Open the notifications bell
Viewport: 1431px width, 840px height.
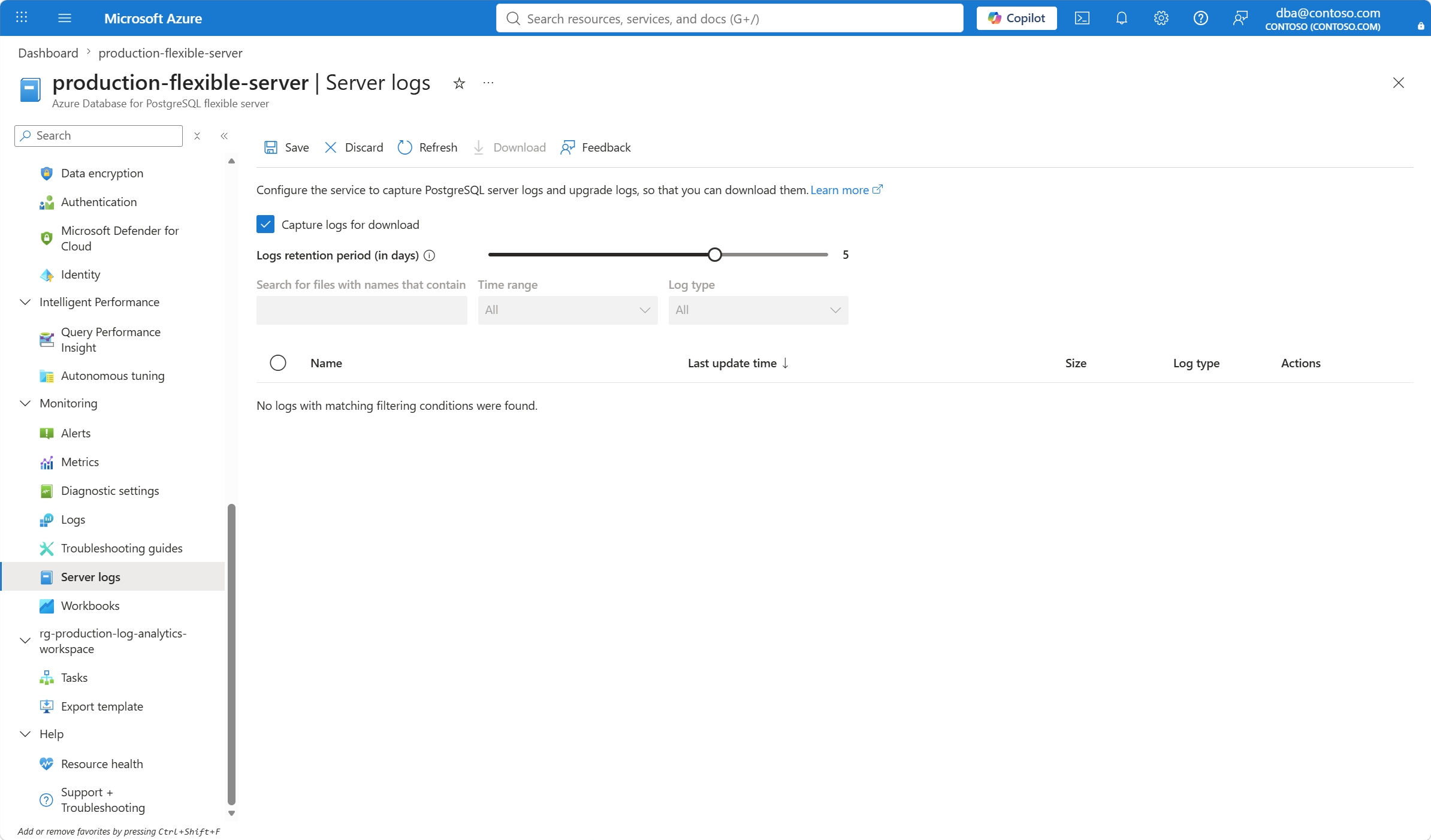1122,18
